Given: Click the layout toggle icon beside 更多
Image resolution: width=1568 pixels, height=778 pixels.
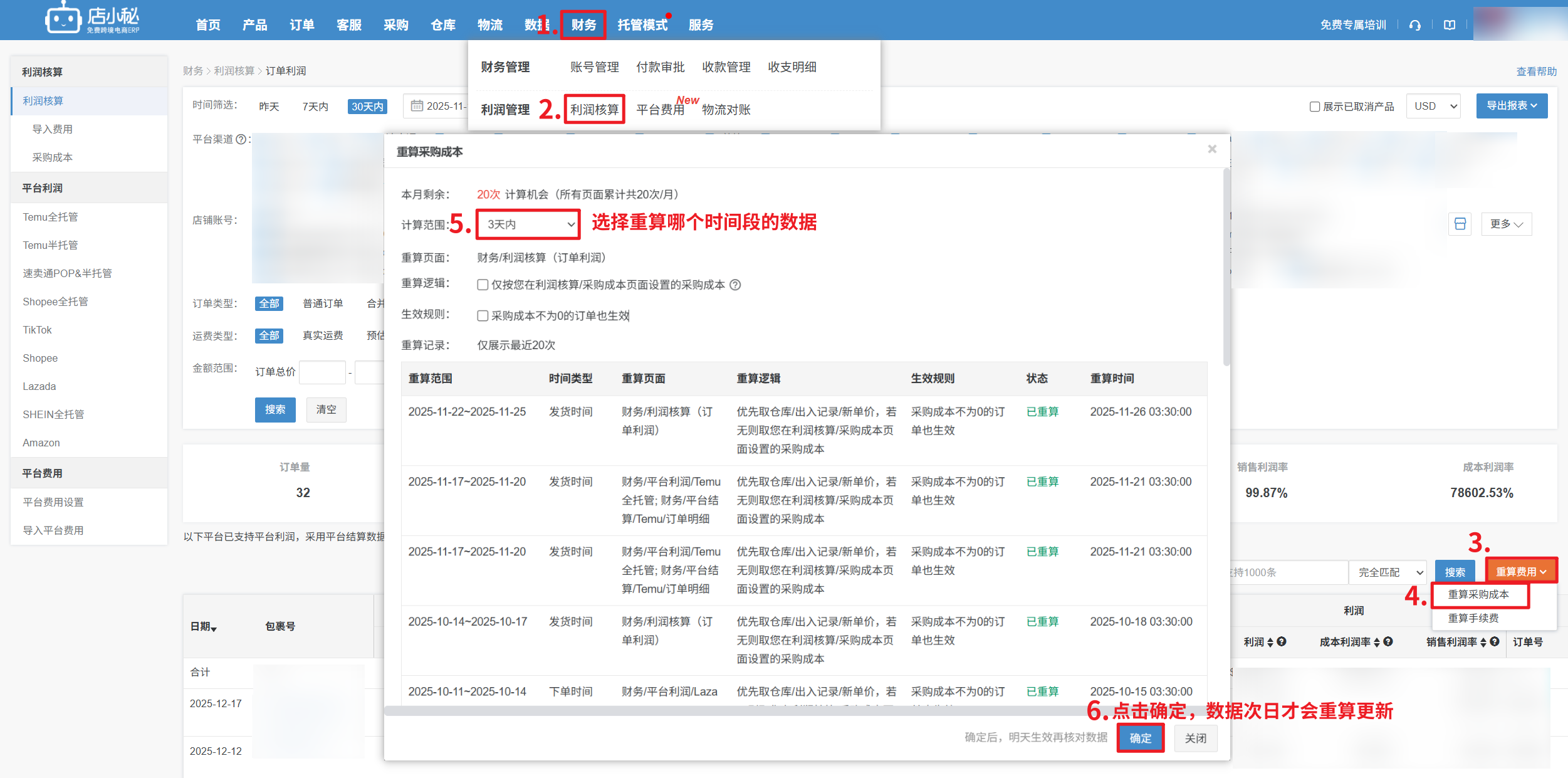Looking at the screenshot, I should point(1460,224).
